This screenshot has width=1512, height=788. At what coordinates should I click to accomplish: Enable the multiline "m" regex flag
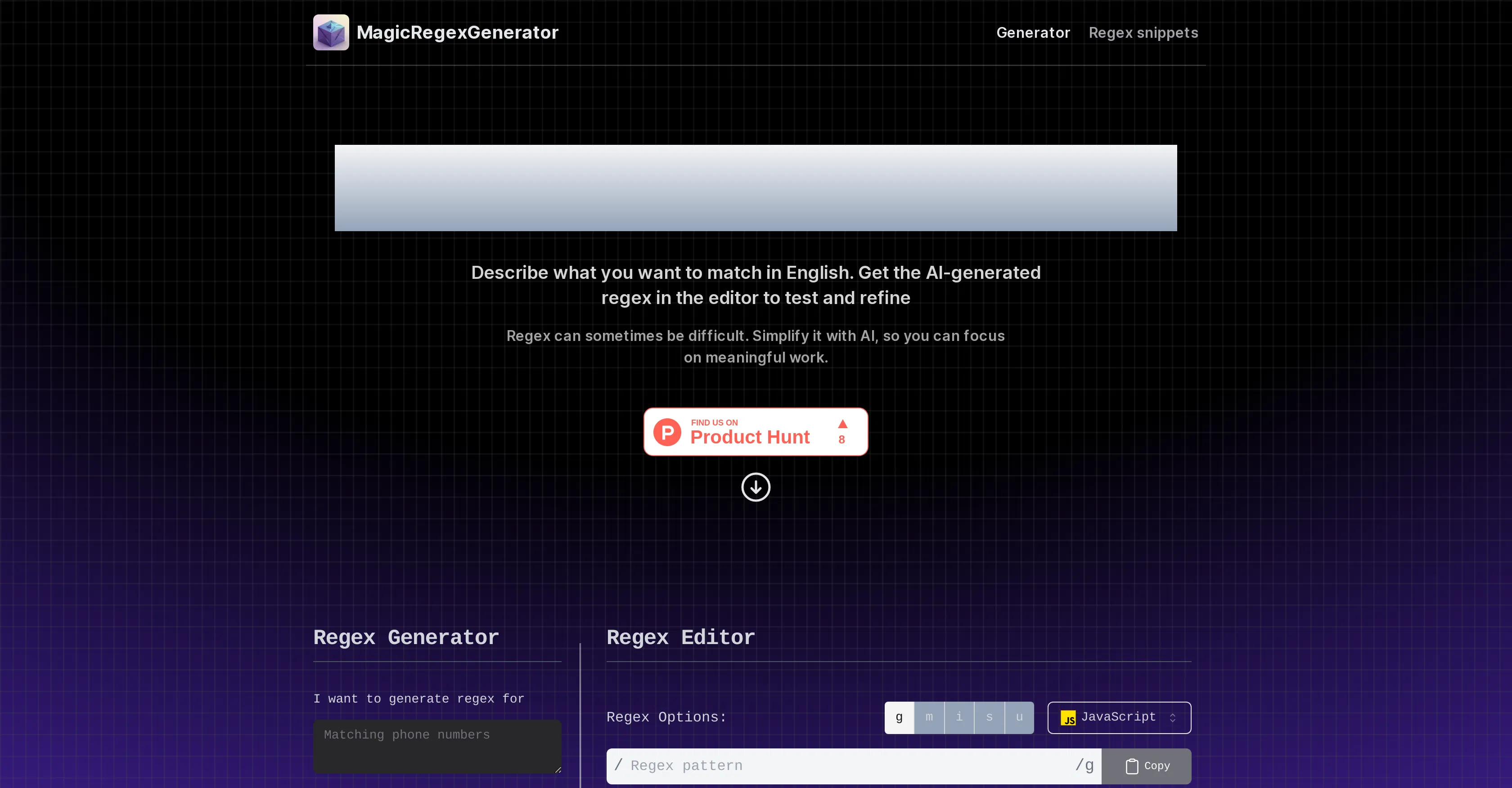point(929,717)
